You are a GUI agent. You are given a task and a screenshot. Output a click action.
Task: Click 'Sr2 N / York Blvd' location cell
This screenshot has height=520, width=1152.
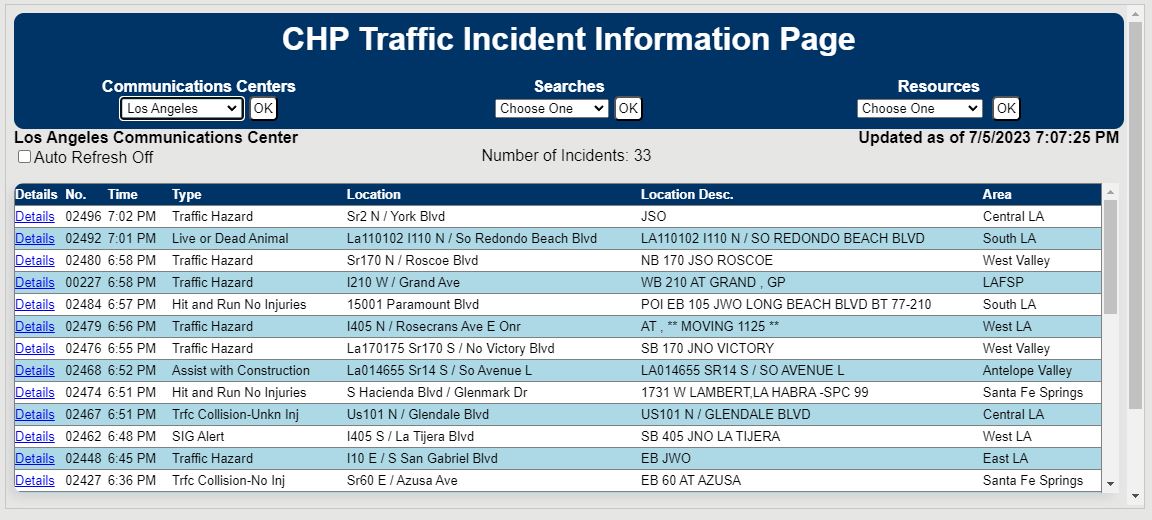click(395, 217)
